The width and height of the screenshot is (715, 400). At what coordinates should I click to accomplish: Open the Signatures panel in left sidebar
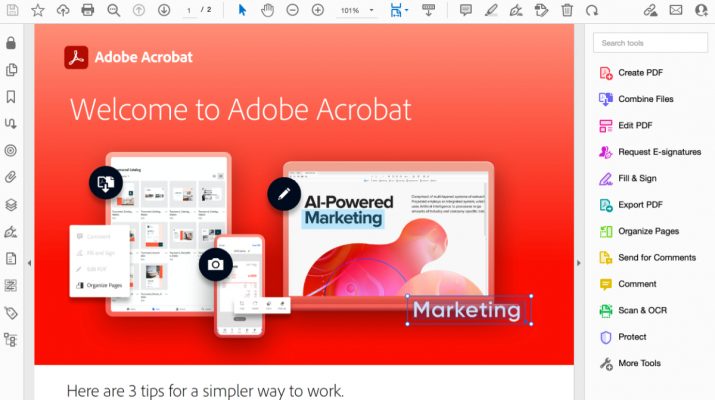[11, 232]
